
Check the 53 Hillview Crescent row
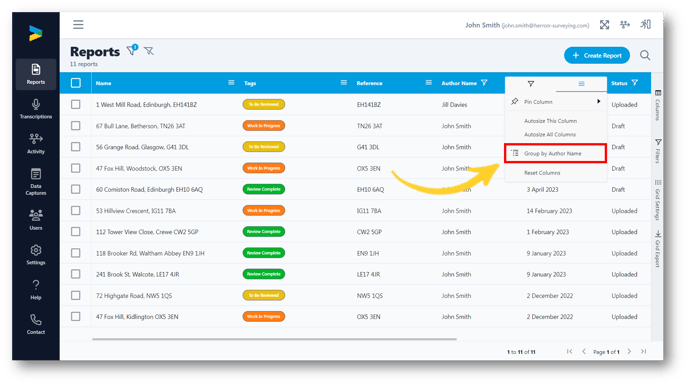click(75, 210)
